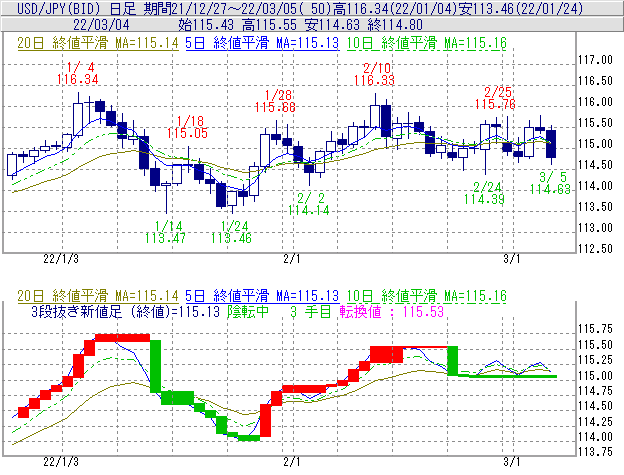
Task: Click the 113.50 price axis label
Action: (595, 207)
